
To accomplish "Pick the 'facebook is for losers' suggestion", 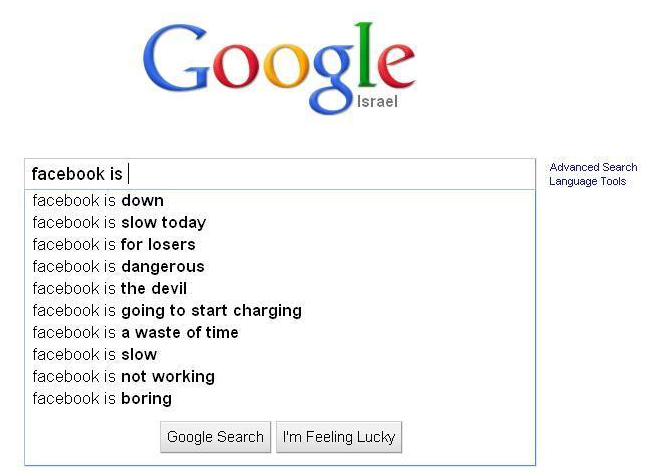I will 114,244.
